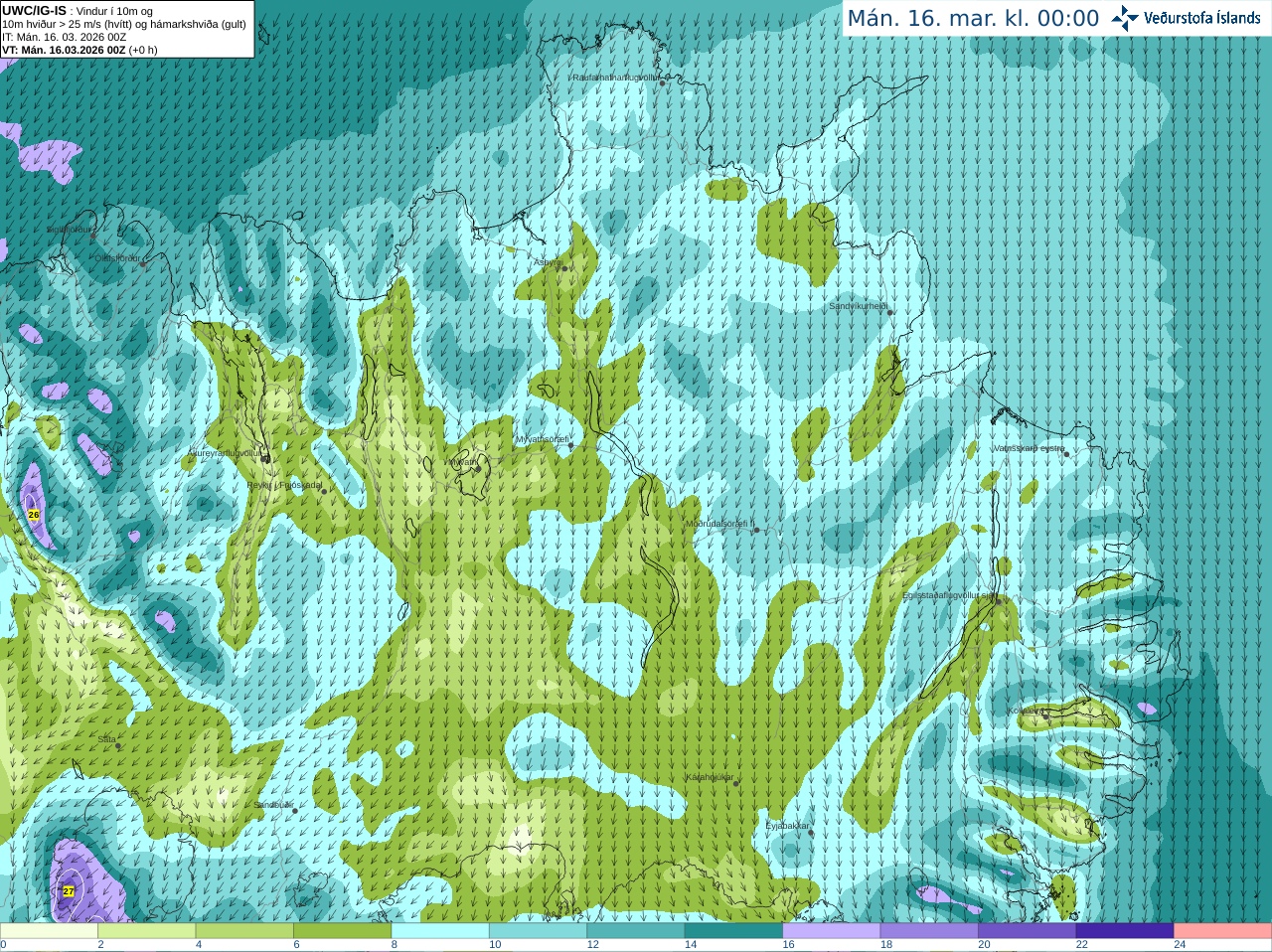
Task: Click the IT: Mán. 16. 03. 2026 00Z line
Action: [65, 37]
